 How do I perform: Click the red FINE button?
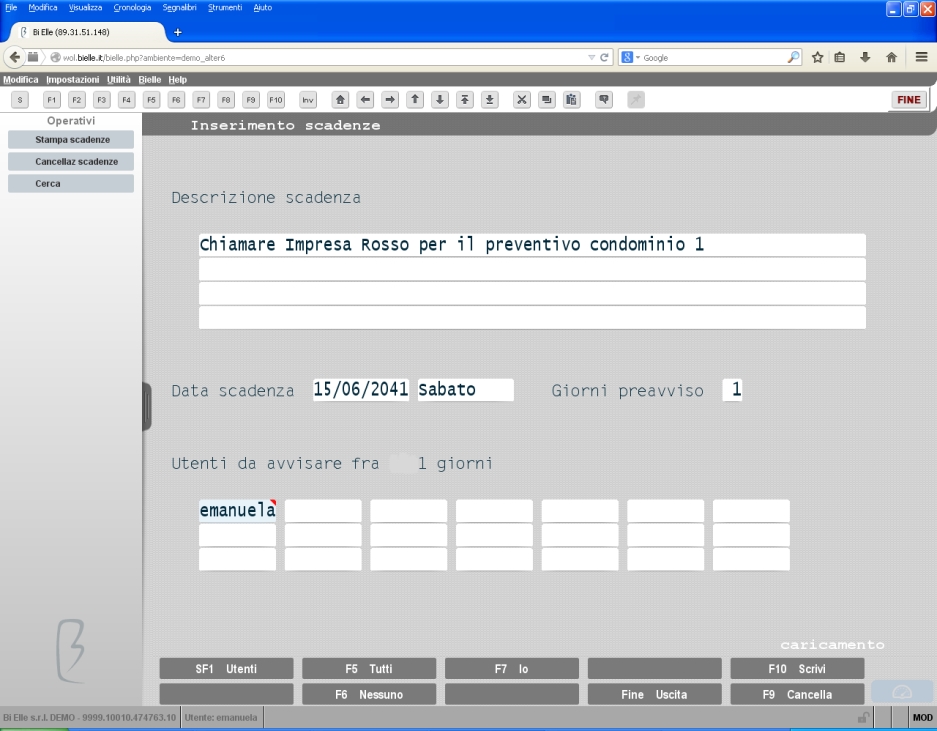(x=909, y=100)
